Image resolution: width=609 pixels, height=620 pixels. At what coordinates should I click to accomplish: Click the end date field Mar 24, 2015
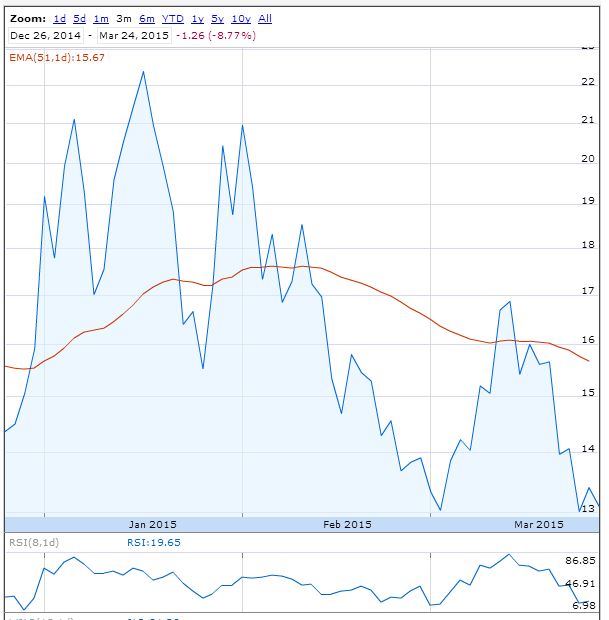tap(135, 35)
